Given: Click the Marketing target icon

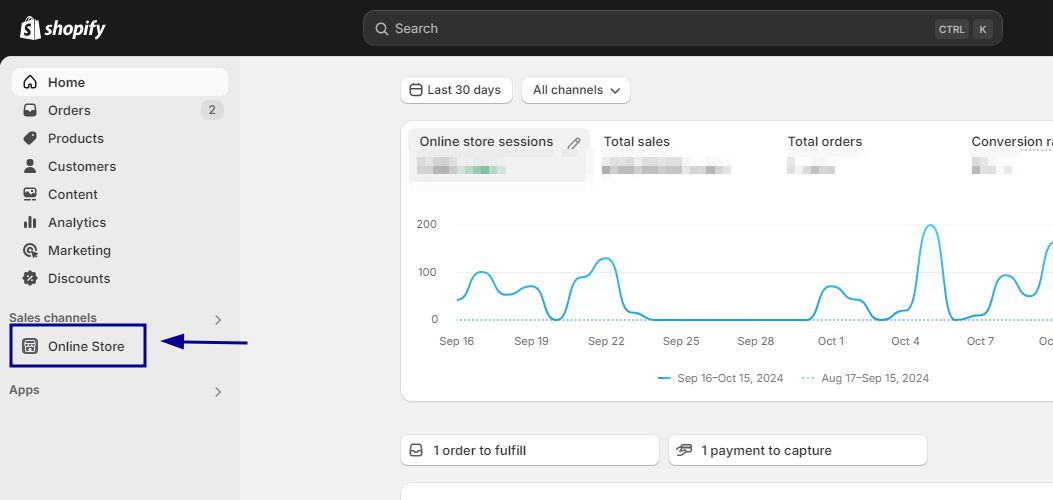Looking at the screenshot, I should pyautogui.click(x=30, y=250).
